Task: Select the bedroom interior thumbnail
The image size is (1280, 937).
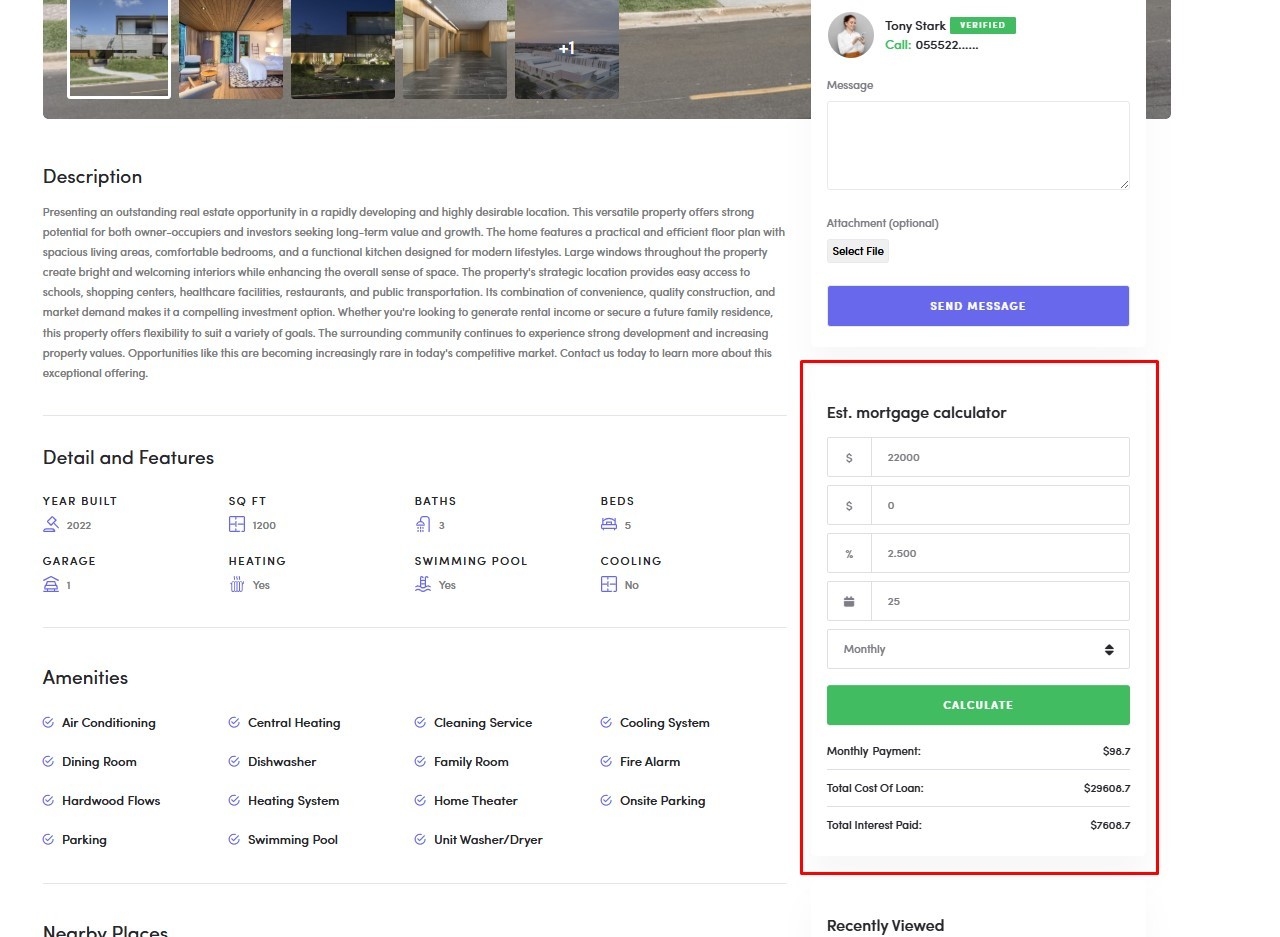Action: pos(231,48)
